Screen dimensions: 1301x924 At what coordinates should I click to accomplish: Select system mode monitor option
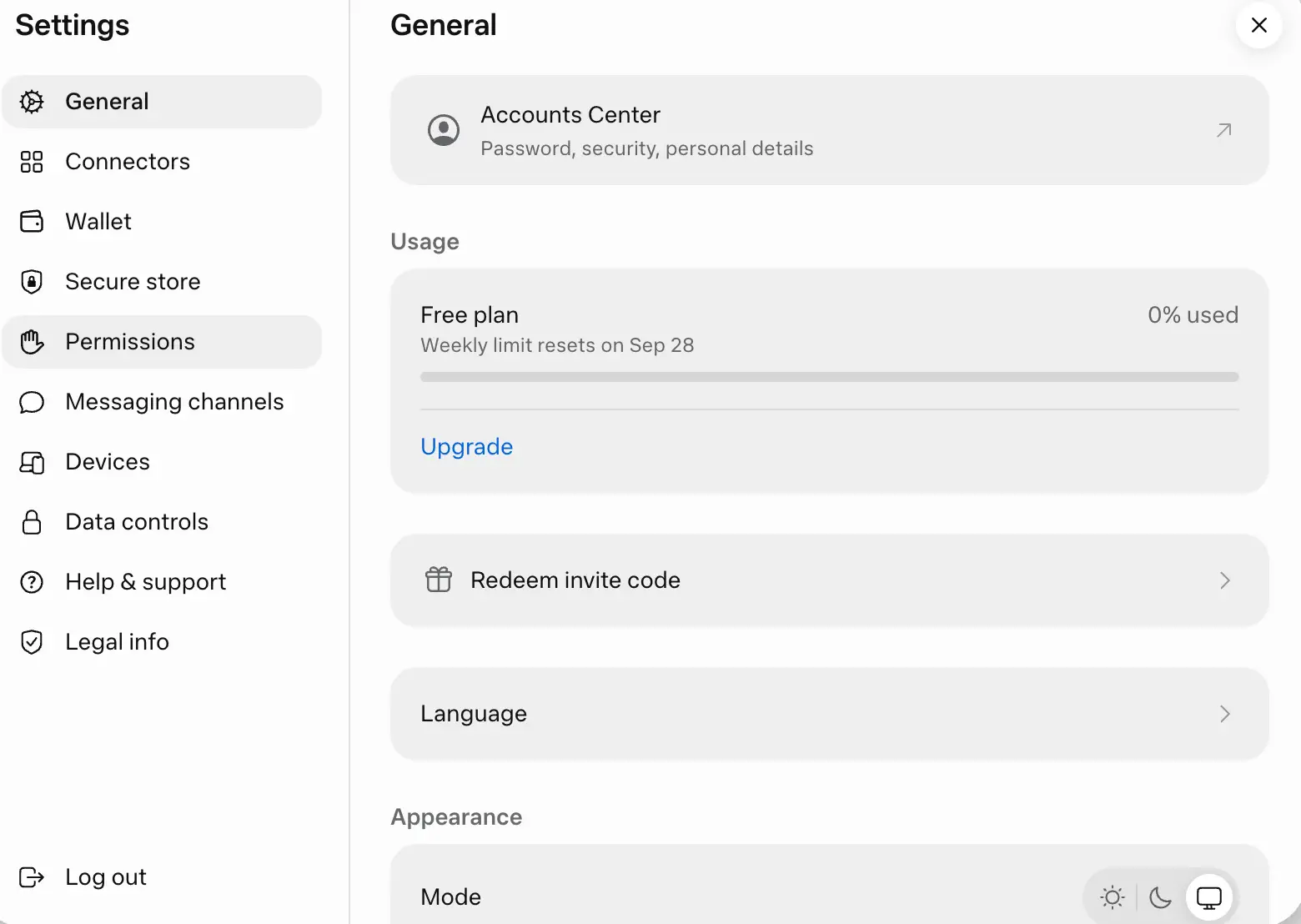[x=1209, y=897]
